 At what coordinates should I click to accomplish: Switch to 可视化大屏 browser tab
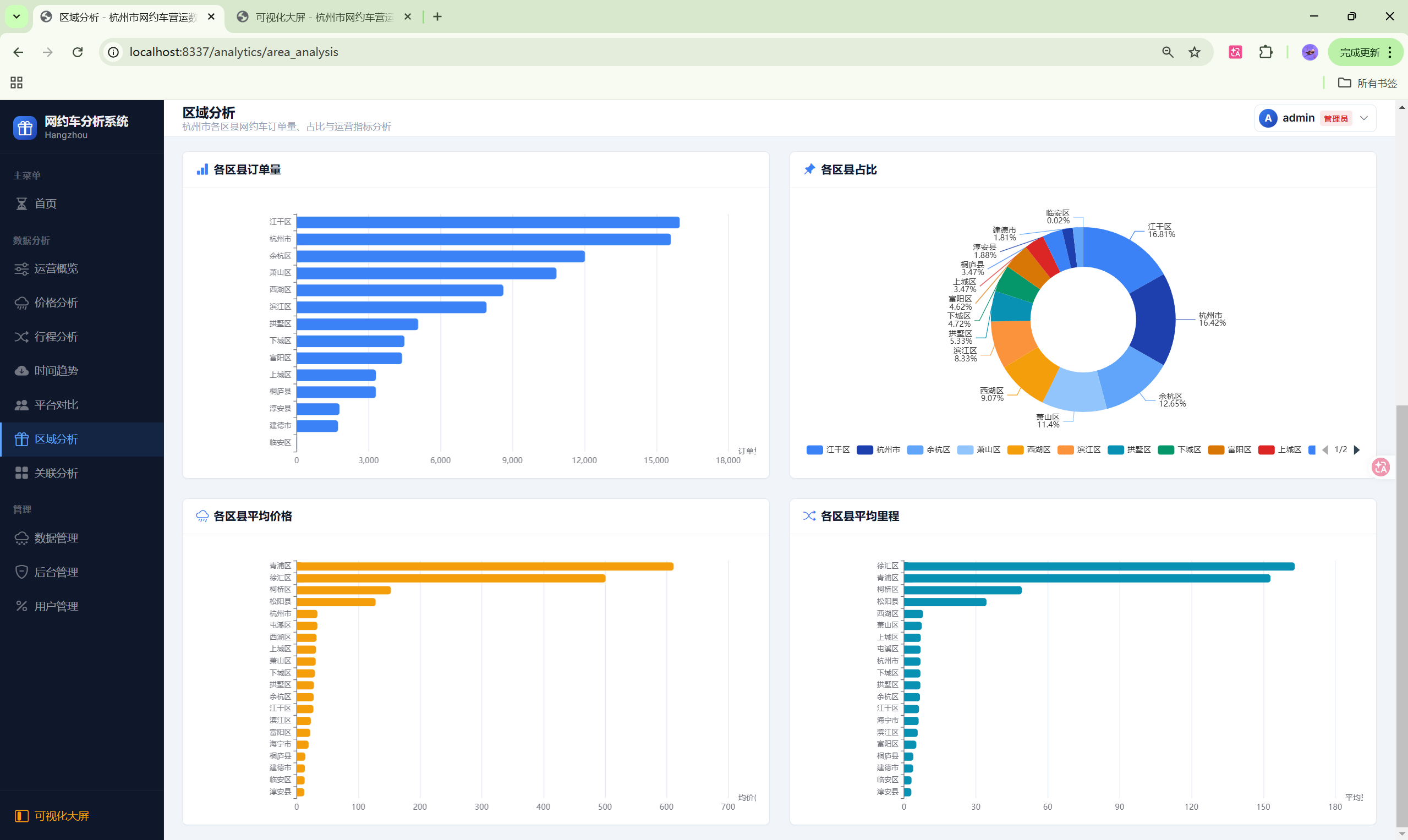324,17
